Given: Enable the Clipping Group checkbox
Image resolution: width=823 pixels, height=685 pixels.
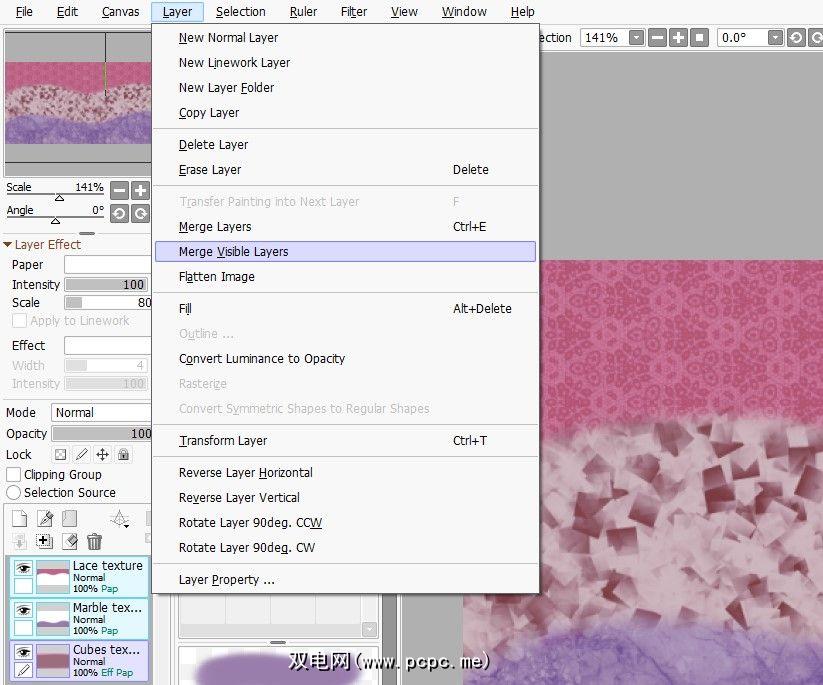Looking at the screenshot, I should pyautogui.click(x=14, y=475).
